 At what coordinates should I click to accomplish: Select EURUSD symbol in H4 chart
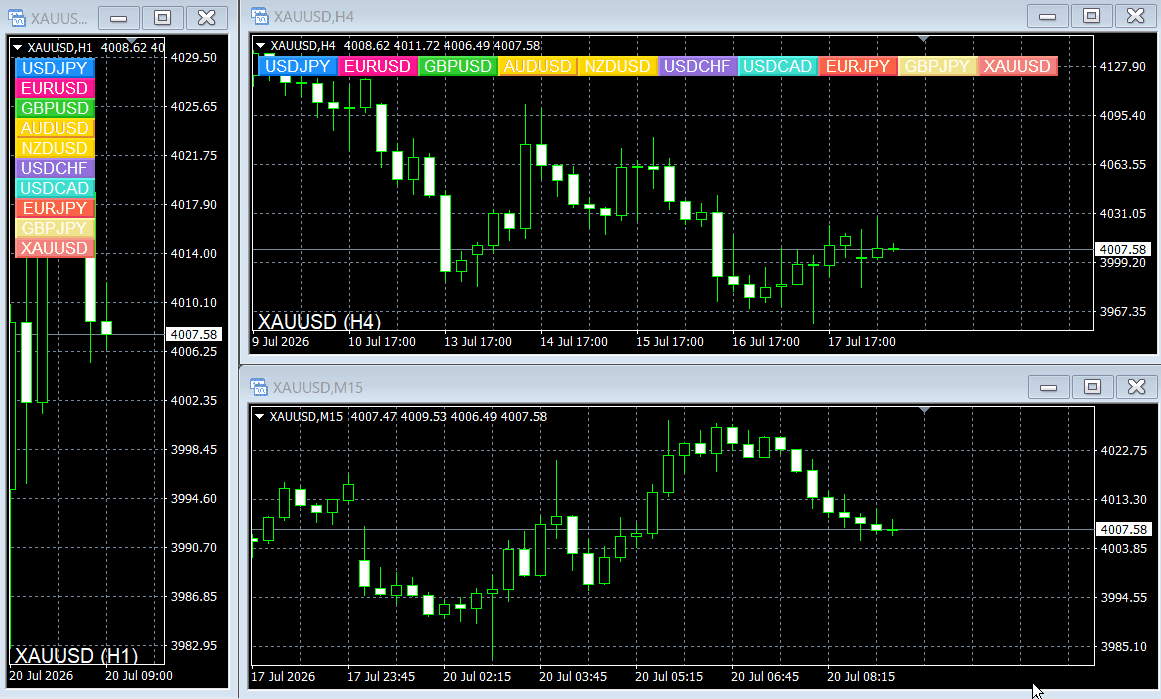point(378,66)
